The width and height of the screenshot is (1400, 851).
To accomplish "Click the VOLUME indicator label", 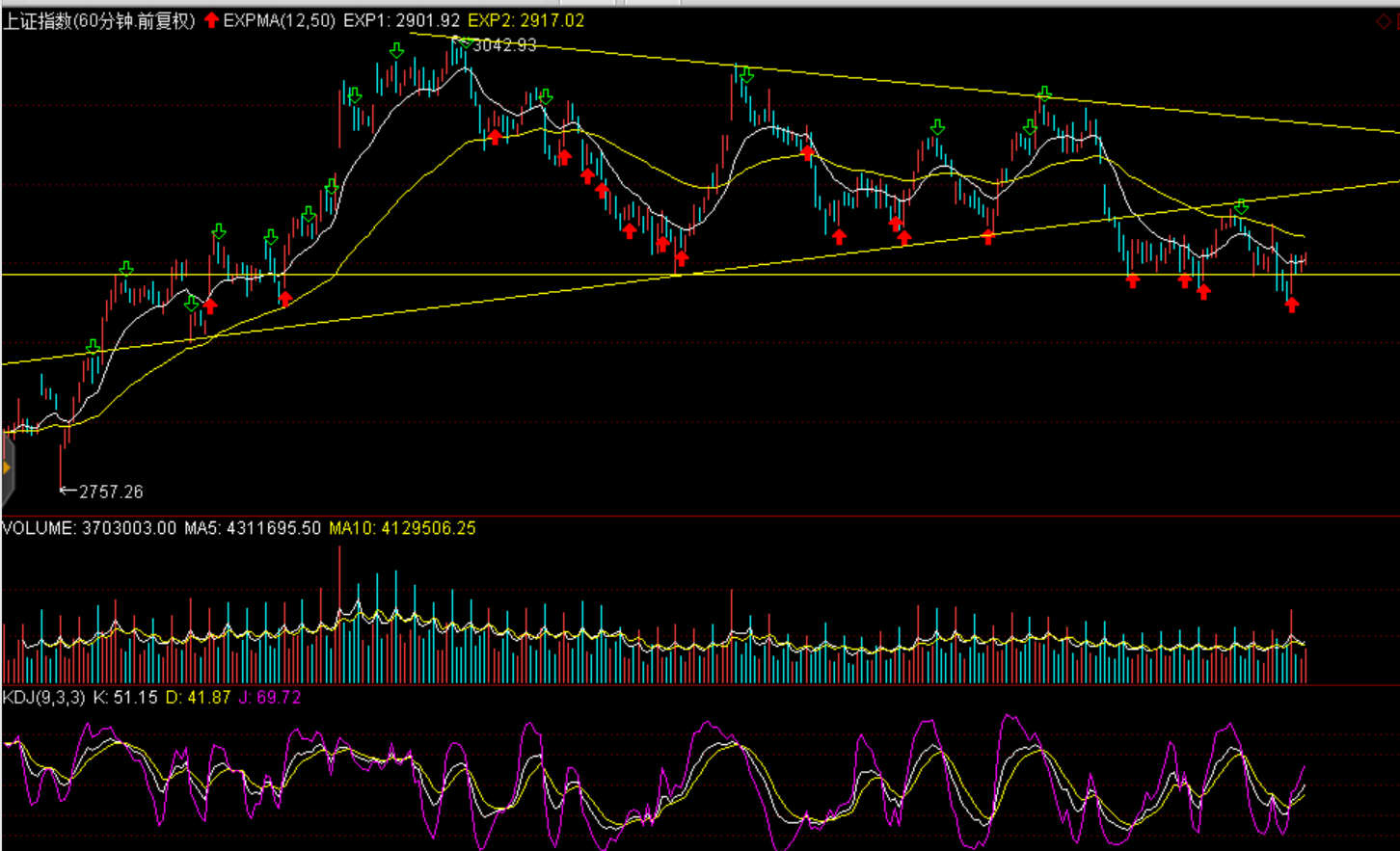I will tap(39, 528).
